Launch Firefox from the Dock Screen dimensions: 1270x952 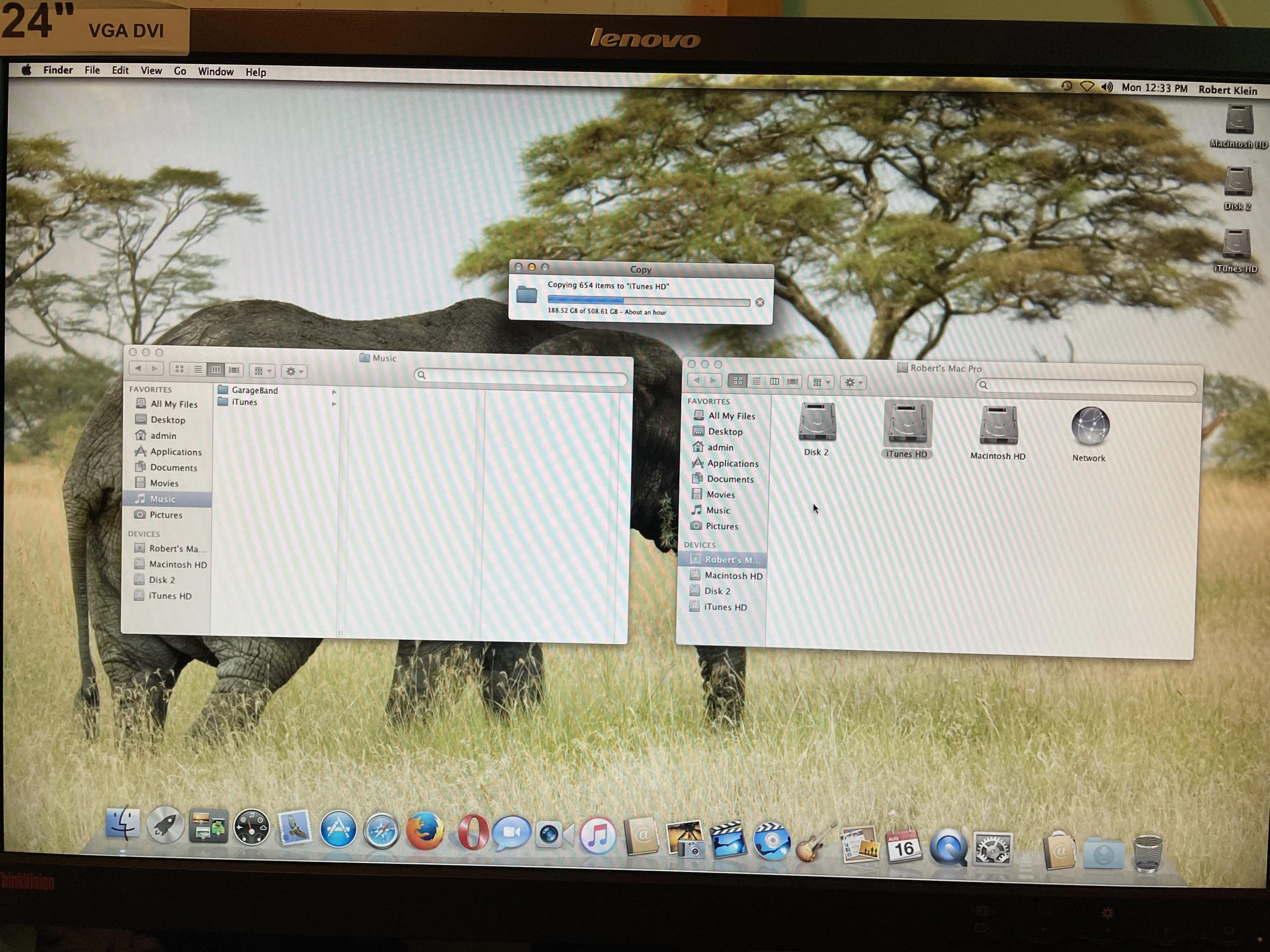point(424,831)
